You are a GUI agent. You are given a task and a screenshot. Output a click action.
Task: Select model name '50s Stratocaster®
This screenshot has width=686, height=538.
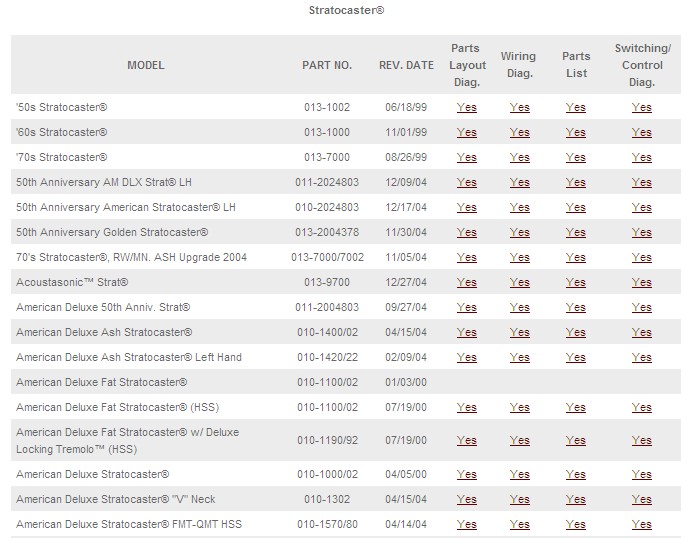[62, 107]
